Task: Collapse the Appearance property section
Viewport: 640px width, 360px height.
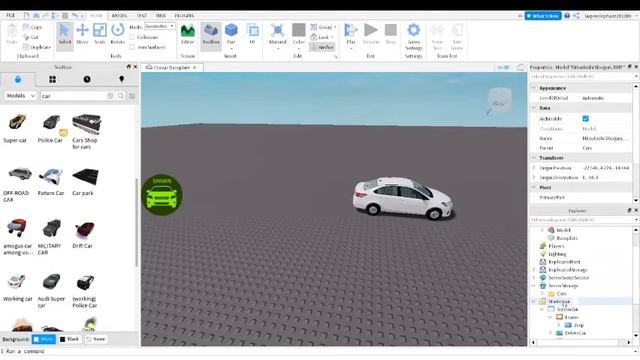Action: click(534, 88)
